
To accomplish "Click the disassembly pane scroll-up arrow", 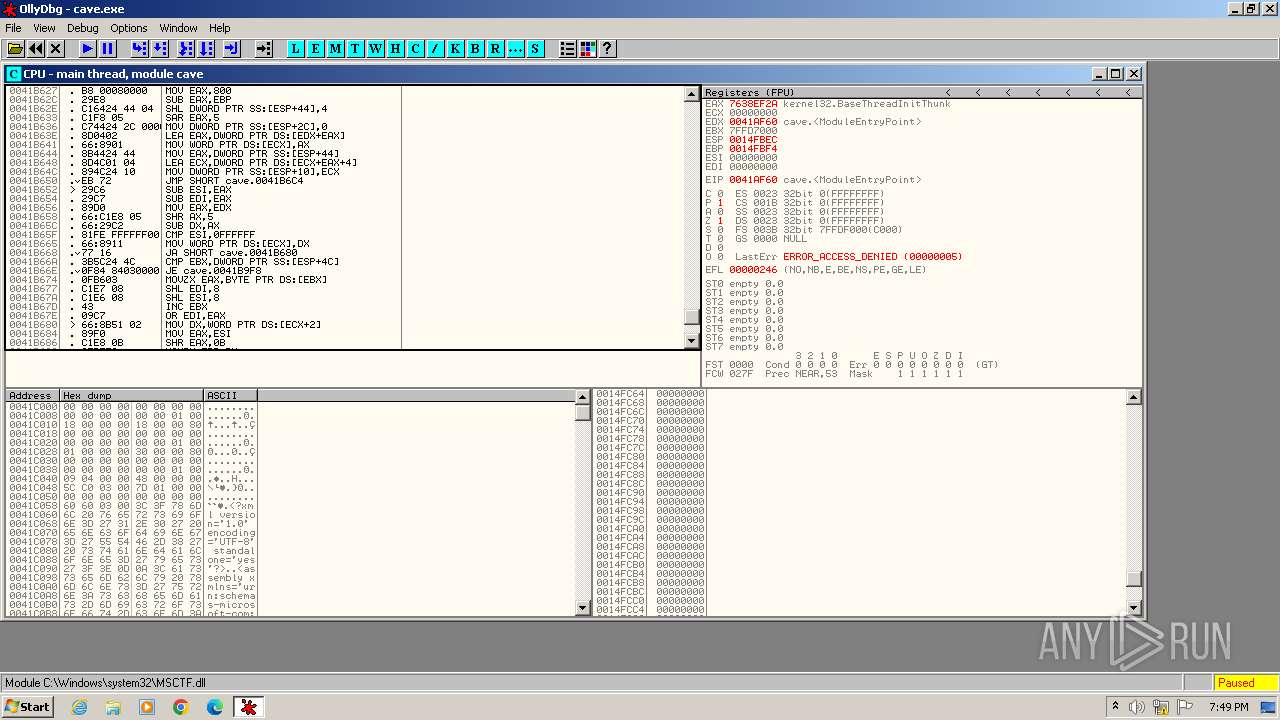I will (692, 94).
